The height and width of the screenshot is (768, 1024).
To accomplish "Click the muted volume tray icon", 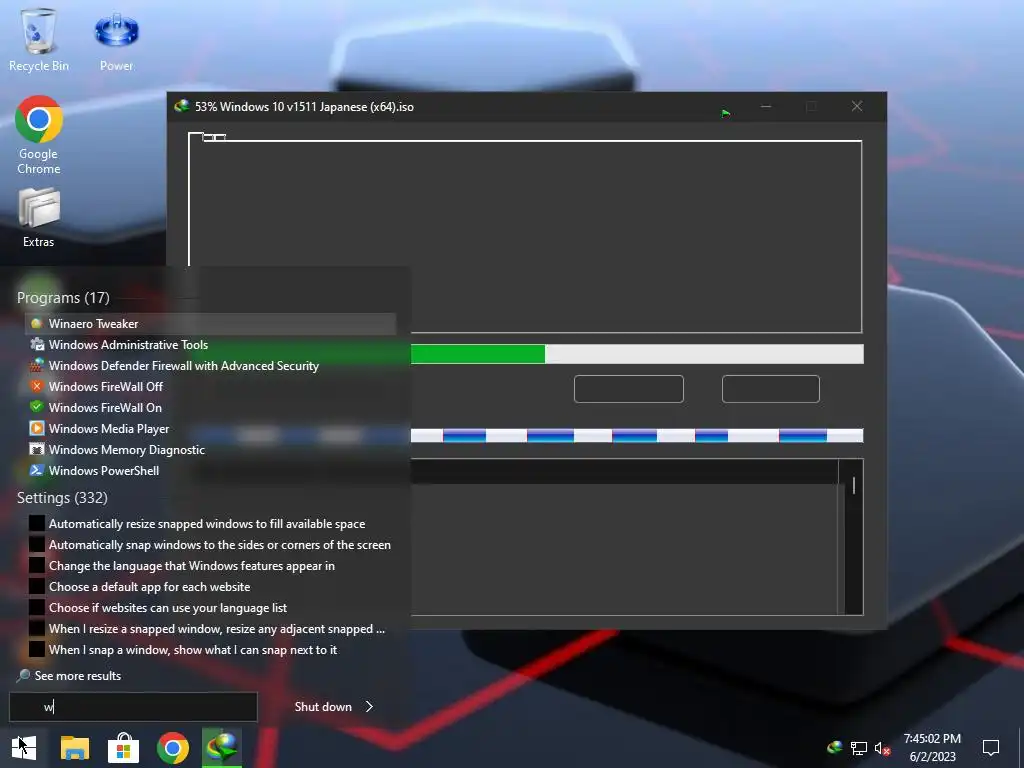I will click(883, 748).
